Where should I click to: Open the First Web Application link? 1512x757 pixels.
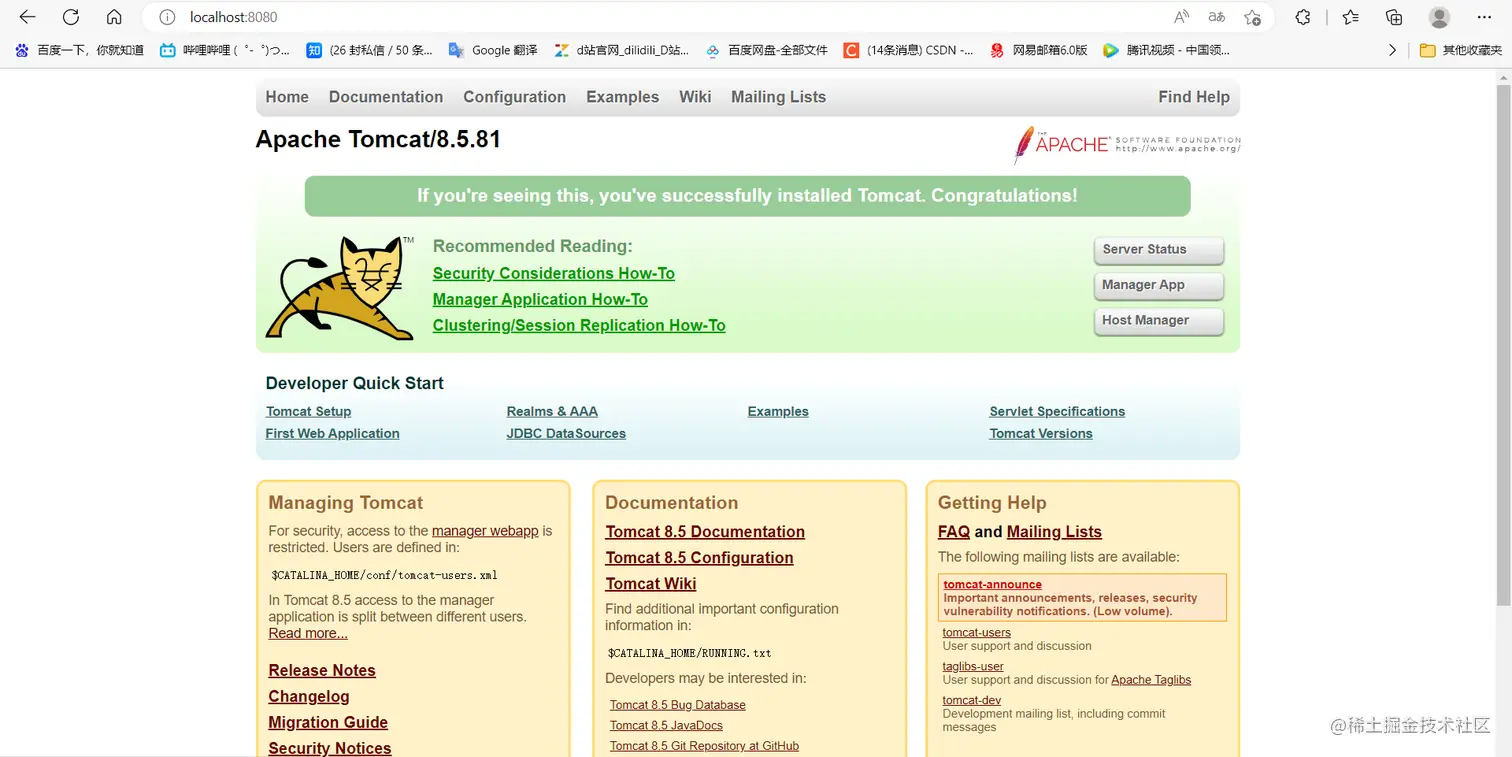[332, 433]
